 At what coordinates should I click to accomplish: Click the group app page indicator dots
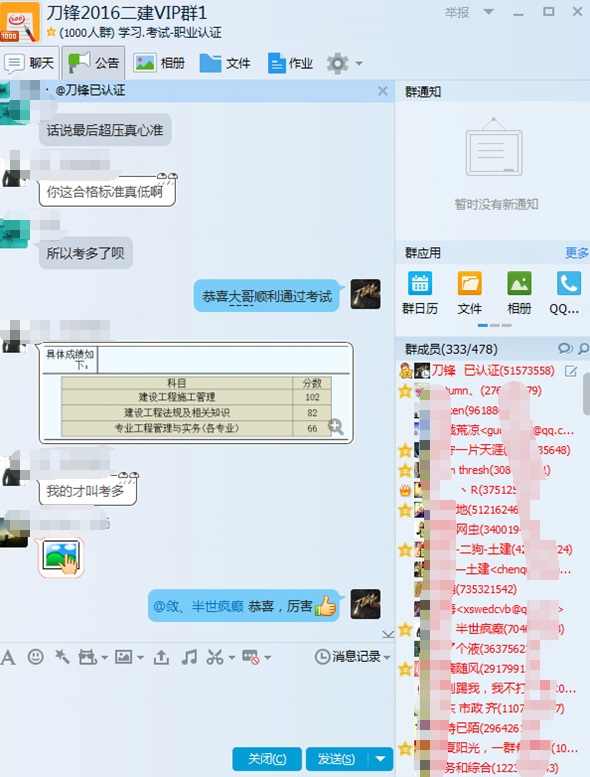(x=494, y=326)
